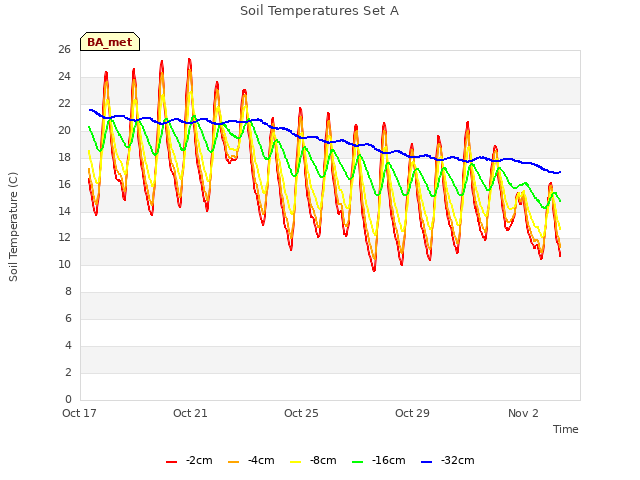
Task: Click the Oct 21 x-axis tick label
Action: click(190, 413)
